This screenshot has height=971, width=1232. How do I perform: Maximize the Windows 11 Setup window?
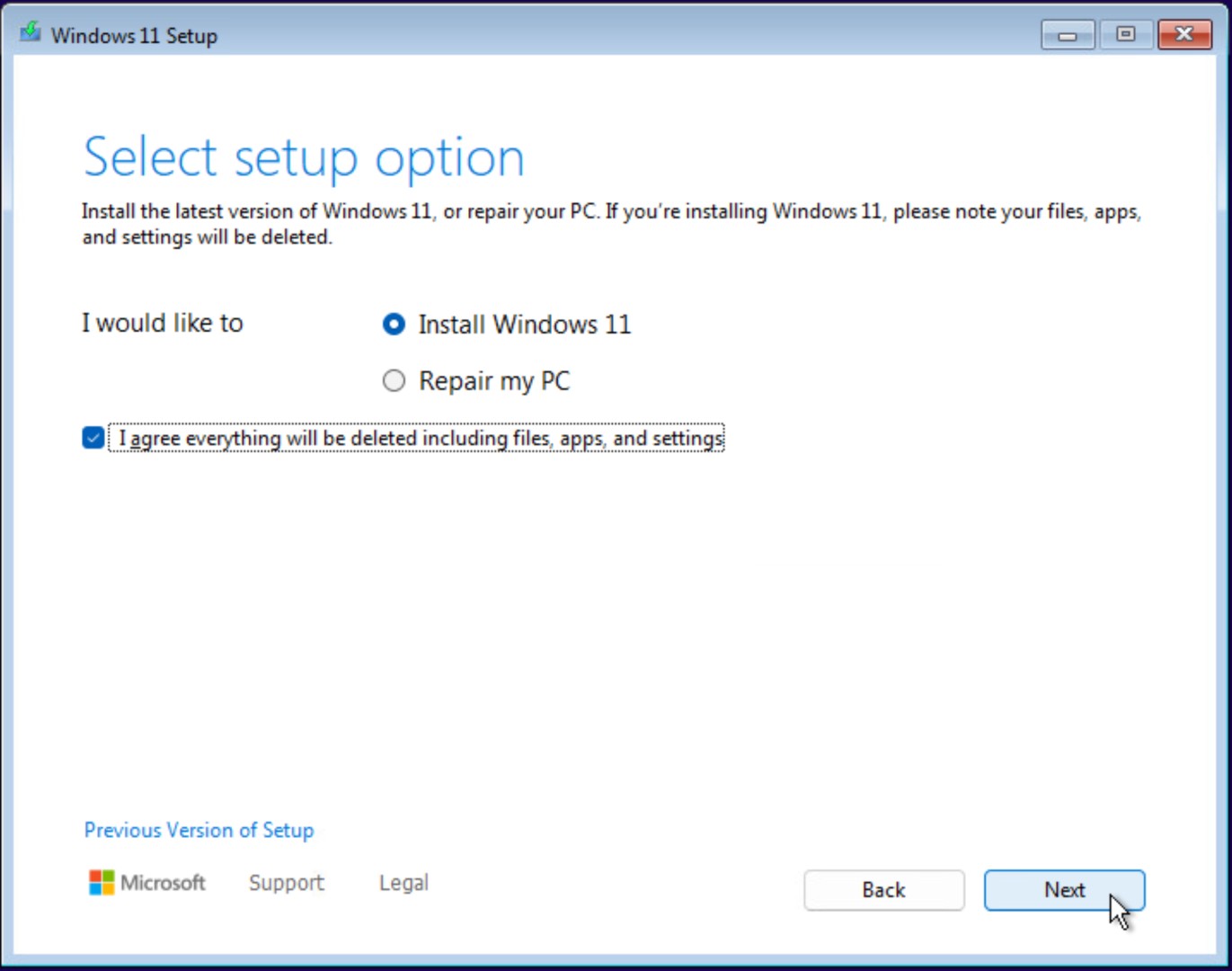coord(1125,35)
